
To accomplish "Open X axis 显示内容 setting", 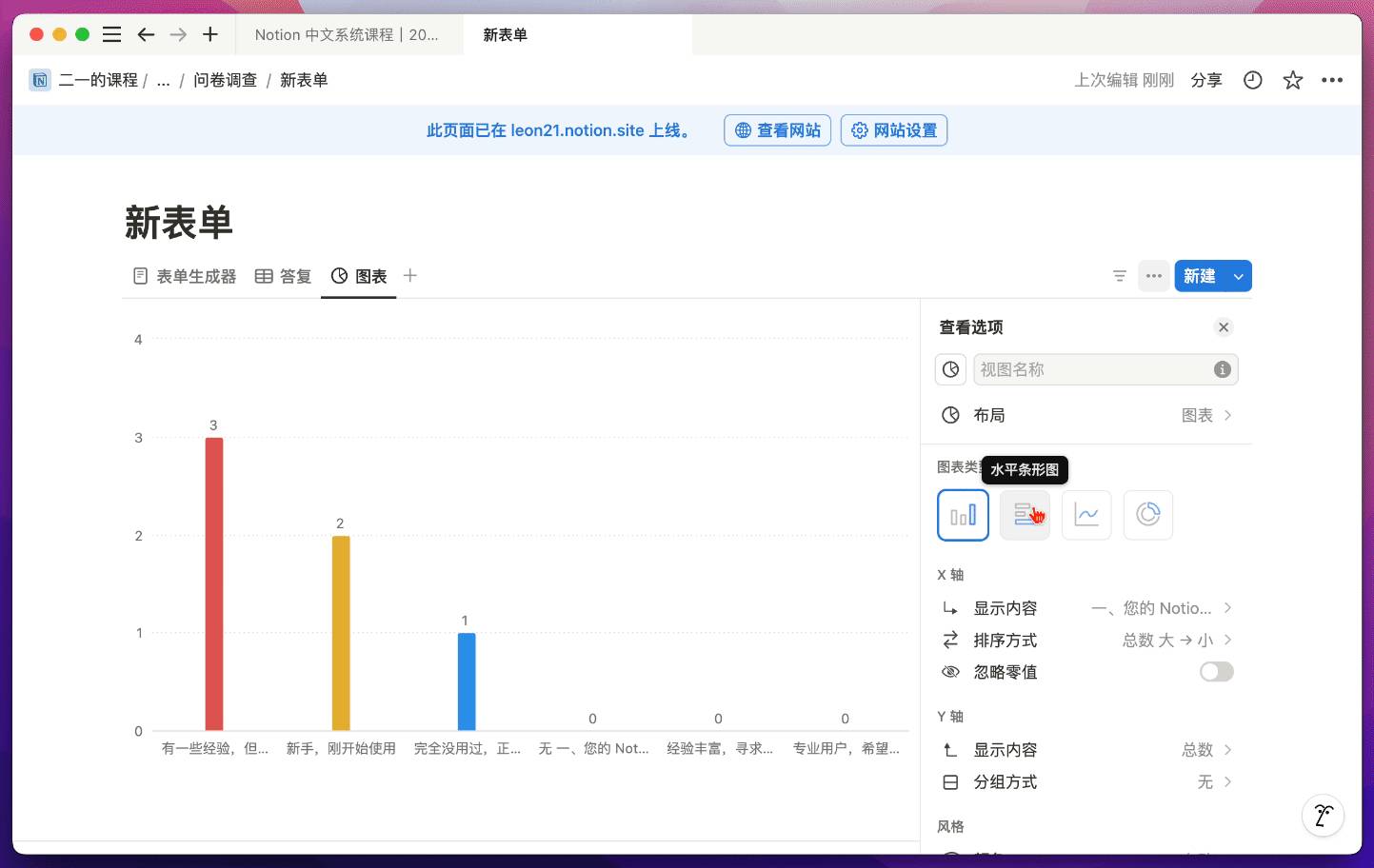I will click(x=1086, y=608).
